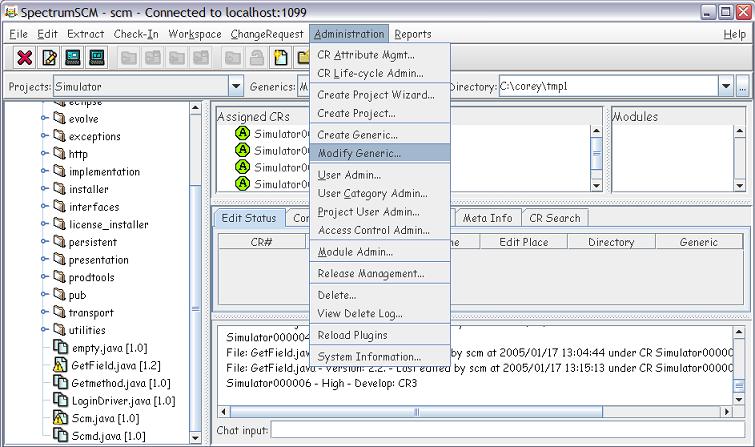Open the Projects dropdown arrow
Screen dimensions: 755x447
point(235,87)
